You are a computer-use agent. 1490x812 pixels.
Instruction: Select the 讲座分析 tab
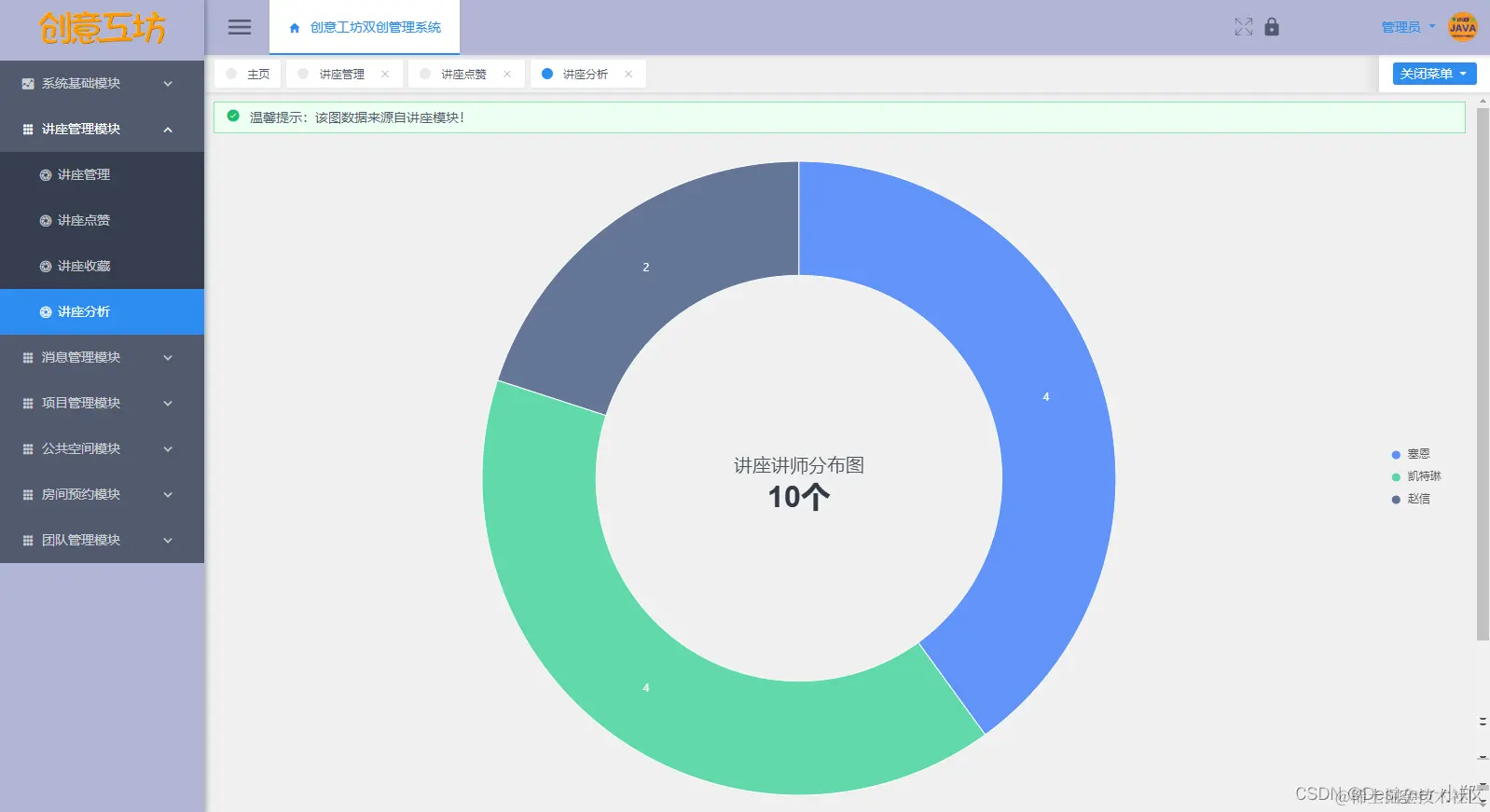pyautogui.click(x=588, y=74)
